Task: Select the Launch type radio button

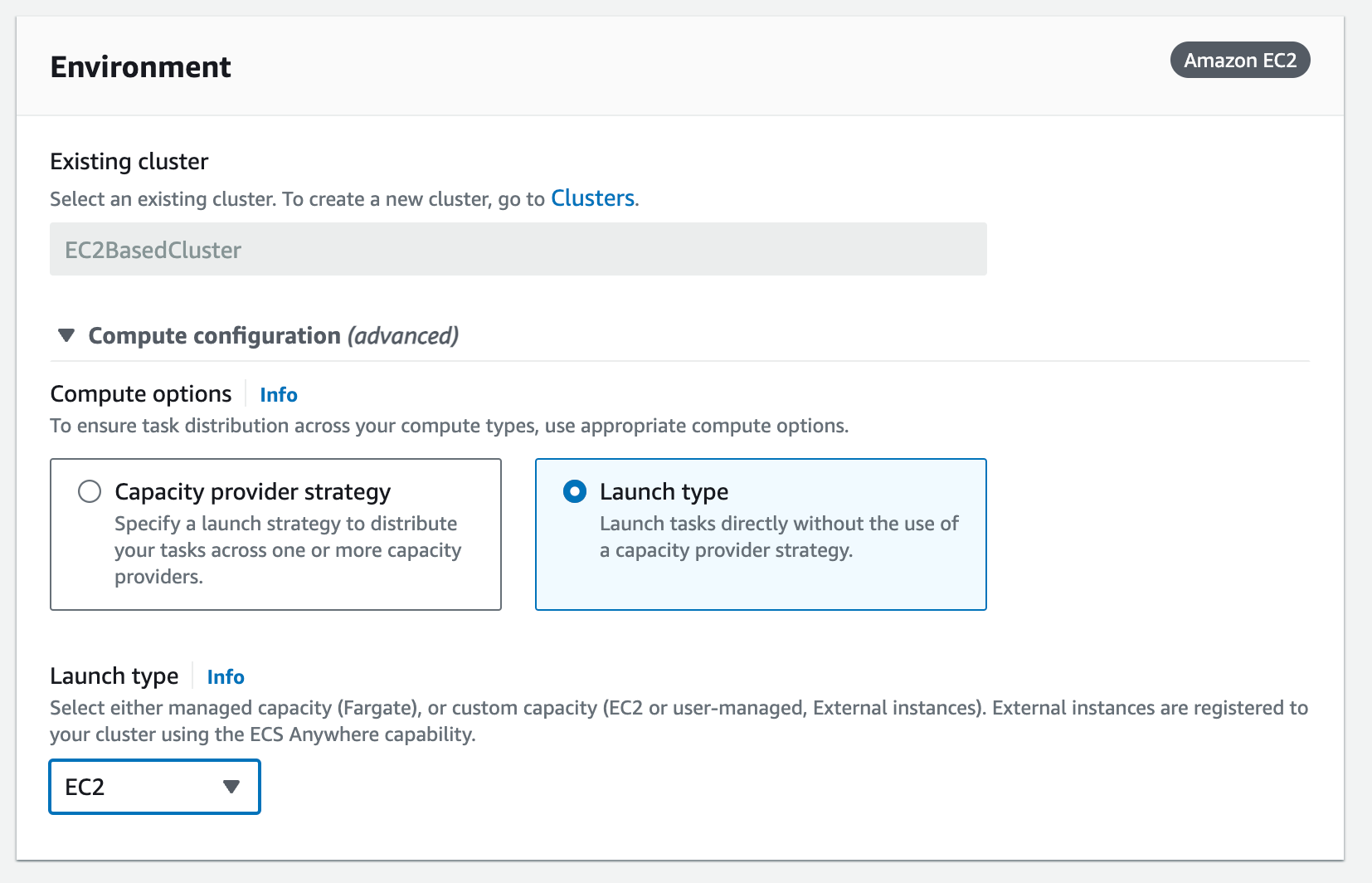Action: point(574,491)
